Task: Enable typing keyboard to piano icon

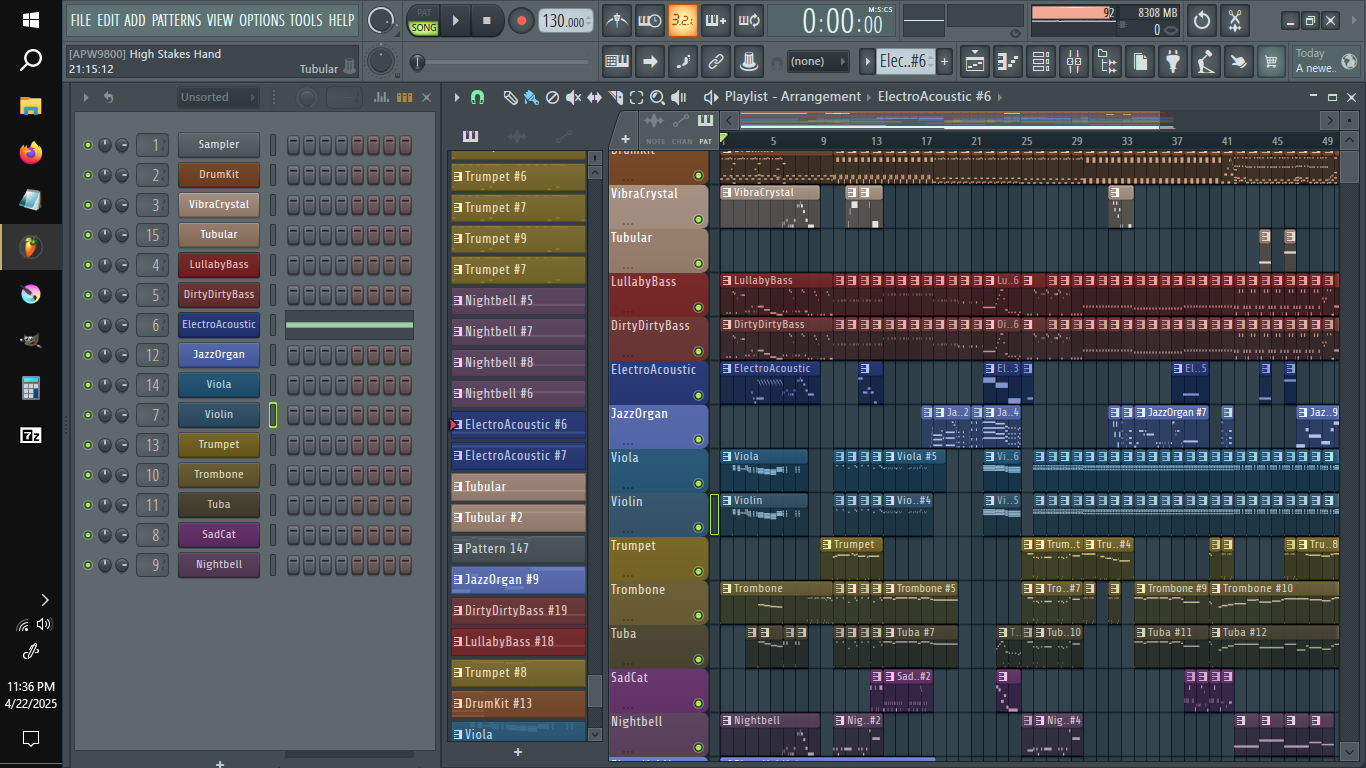Action: (617, 62)
